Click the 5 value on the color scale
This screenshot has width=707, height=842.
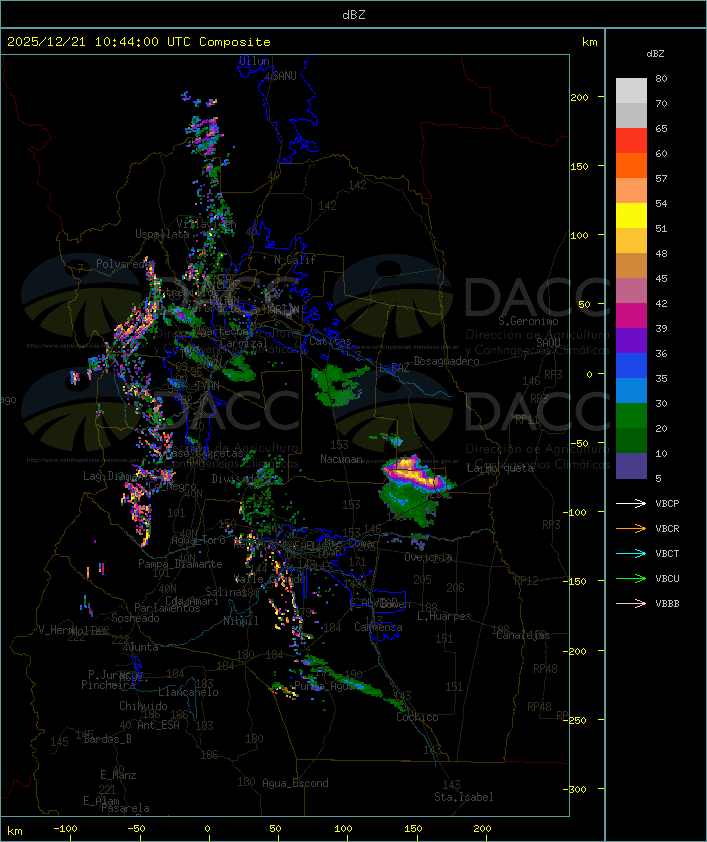point(658,478)
